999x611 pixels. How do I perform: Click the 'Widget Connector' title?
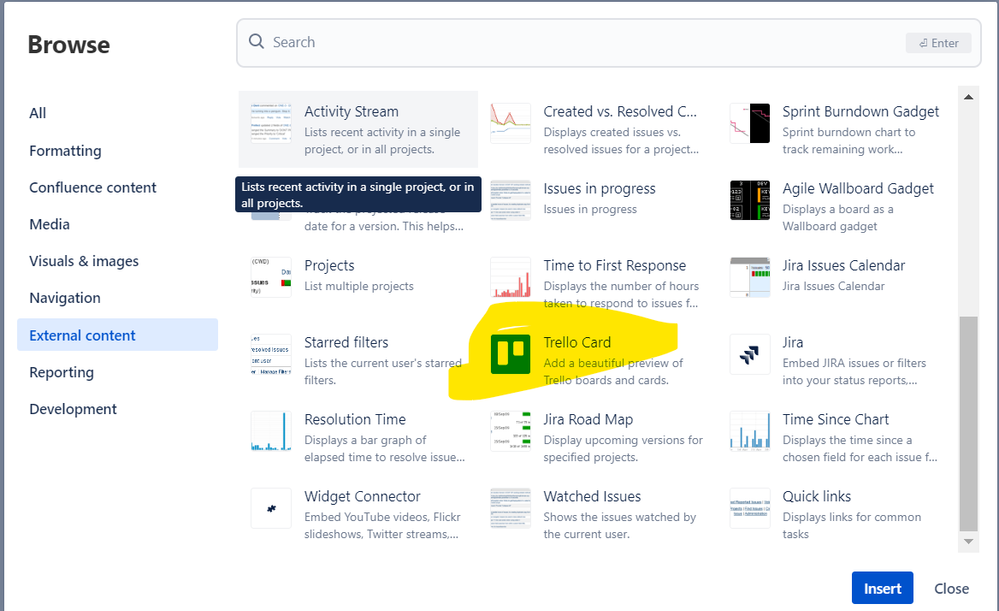pos(362,497)
